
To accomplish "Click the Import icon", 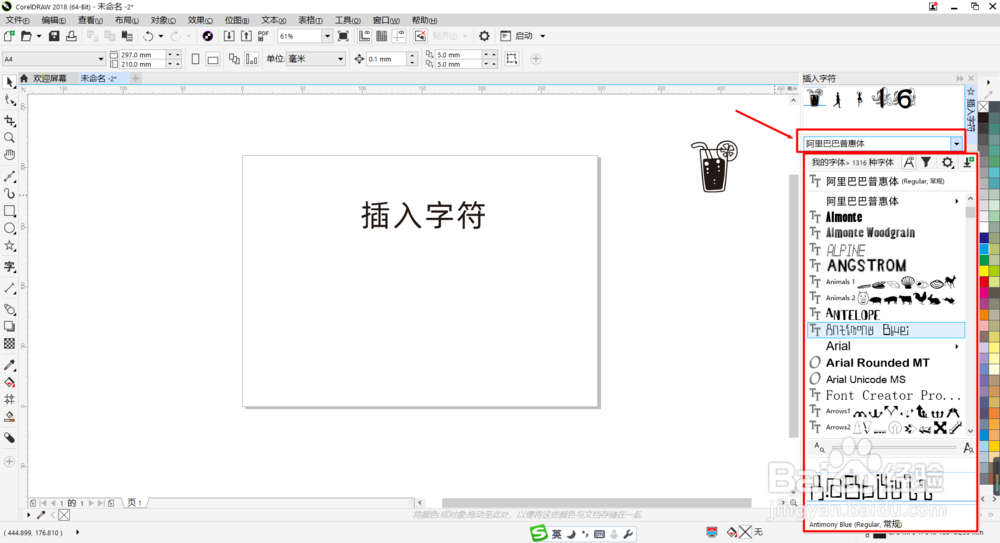I will click(x=229, y=36).
